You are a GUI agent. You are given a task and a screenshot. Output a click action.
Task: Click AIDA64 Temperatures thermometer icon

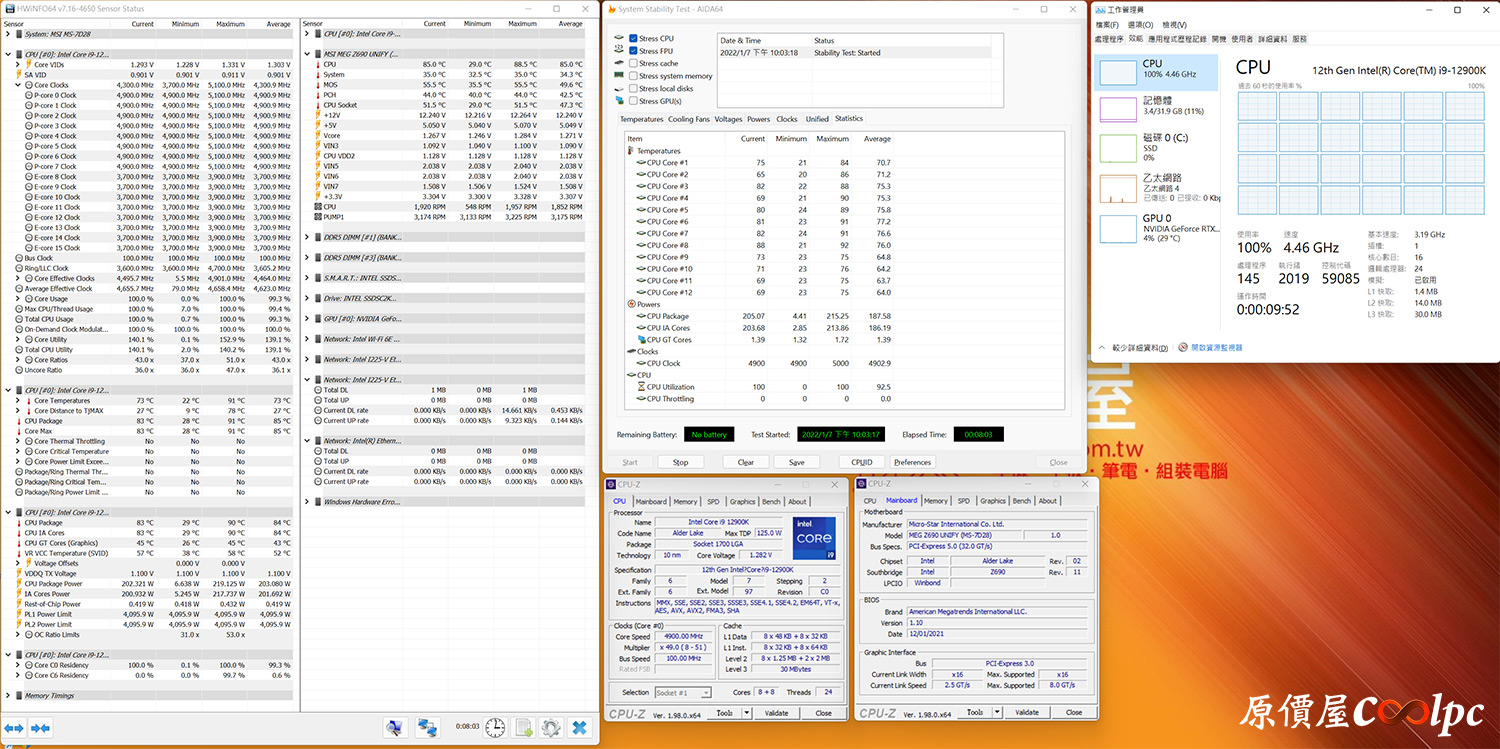(x=631, y=151)
